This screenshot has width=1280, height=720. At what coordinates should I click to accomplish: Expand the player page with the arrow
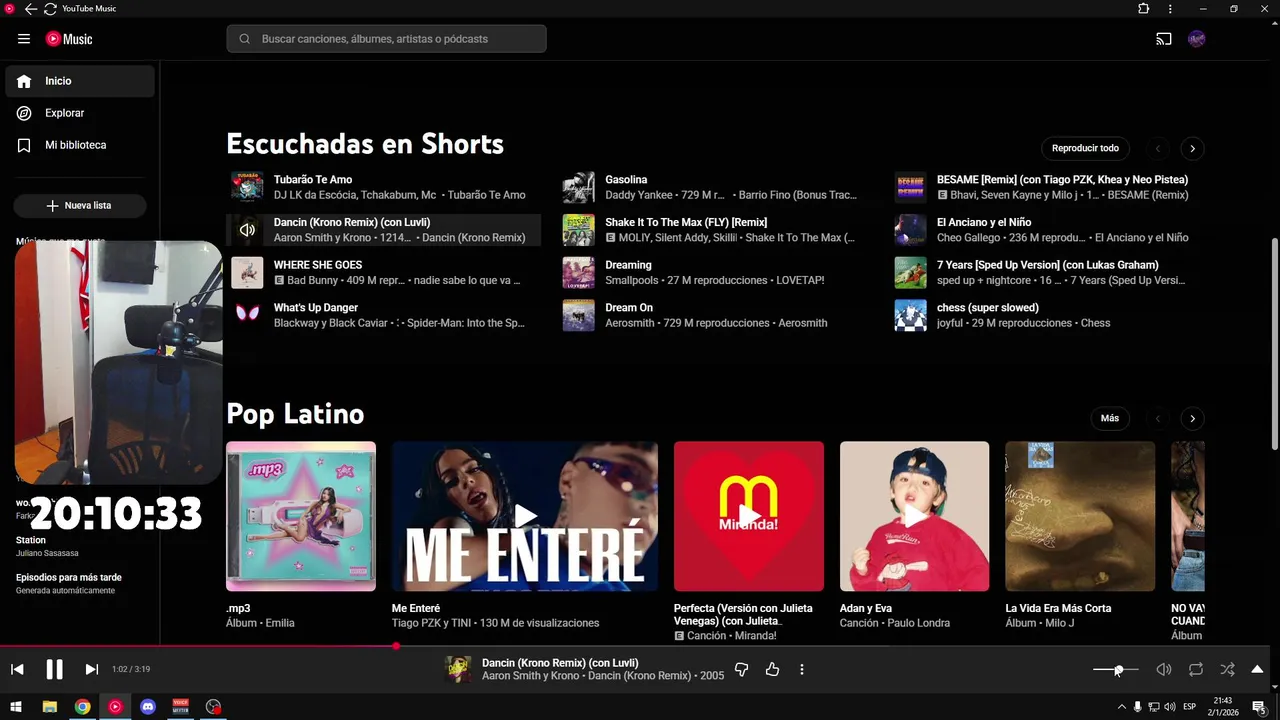(1257, 669)
